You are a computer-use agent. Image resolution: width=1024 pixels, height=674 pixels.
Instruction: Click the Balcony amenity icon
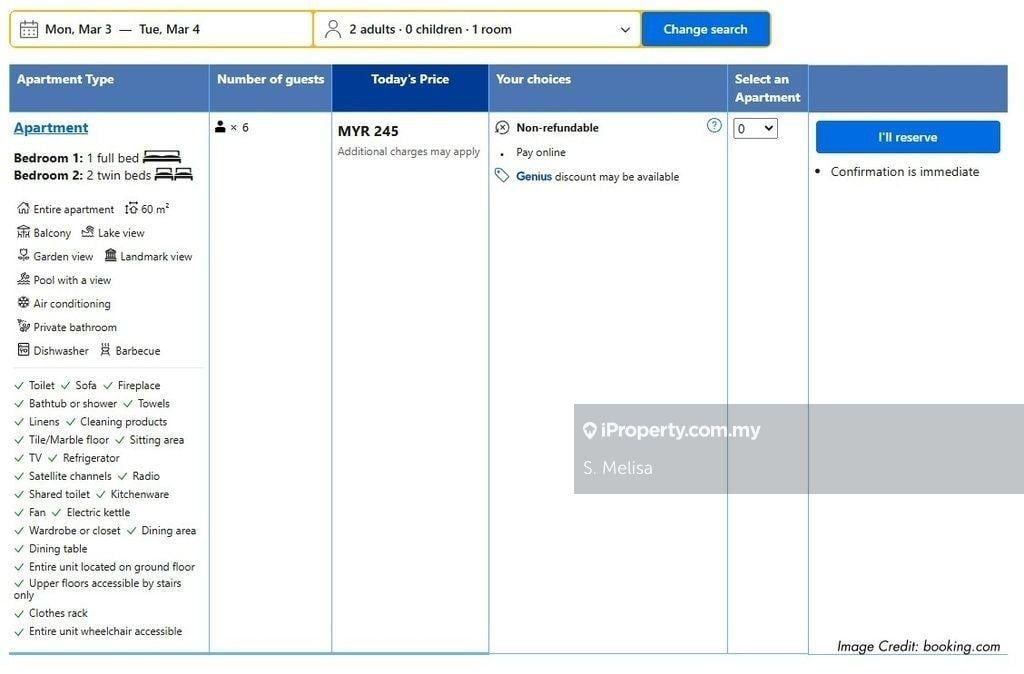[x=23, y=232]
